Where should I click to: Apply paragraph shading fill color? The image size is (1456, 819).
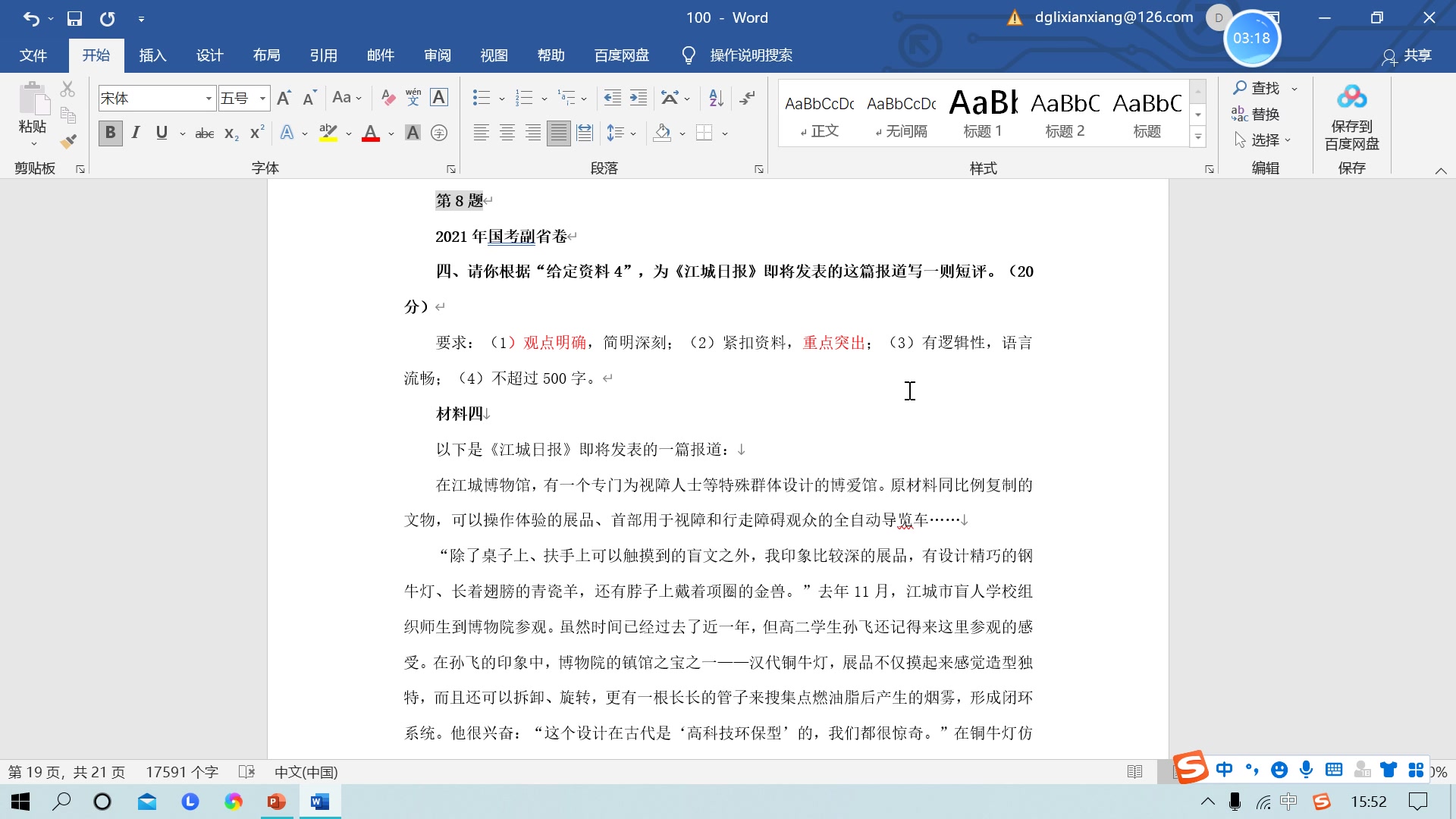pos(662,133)
